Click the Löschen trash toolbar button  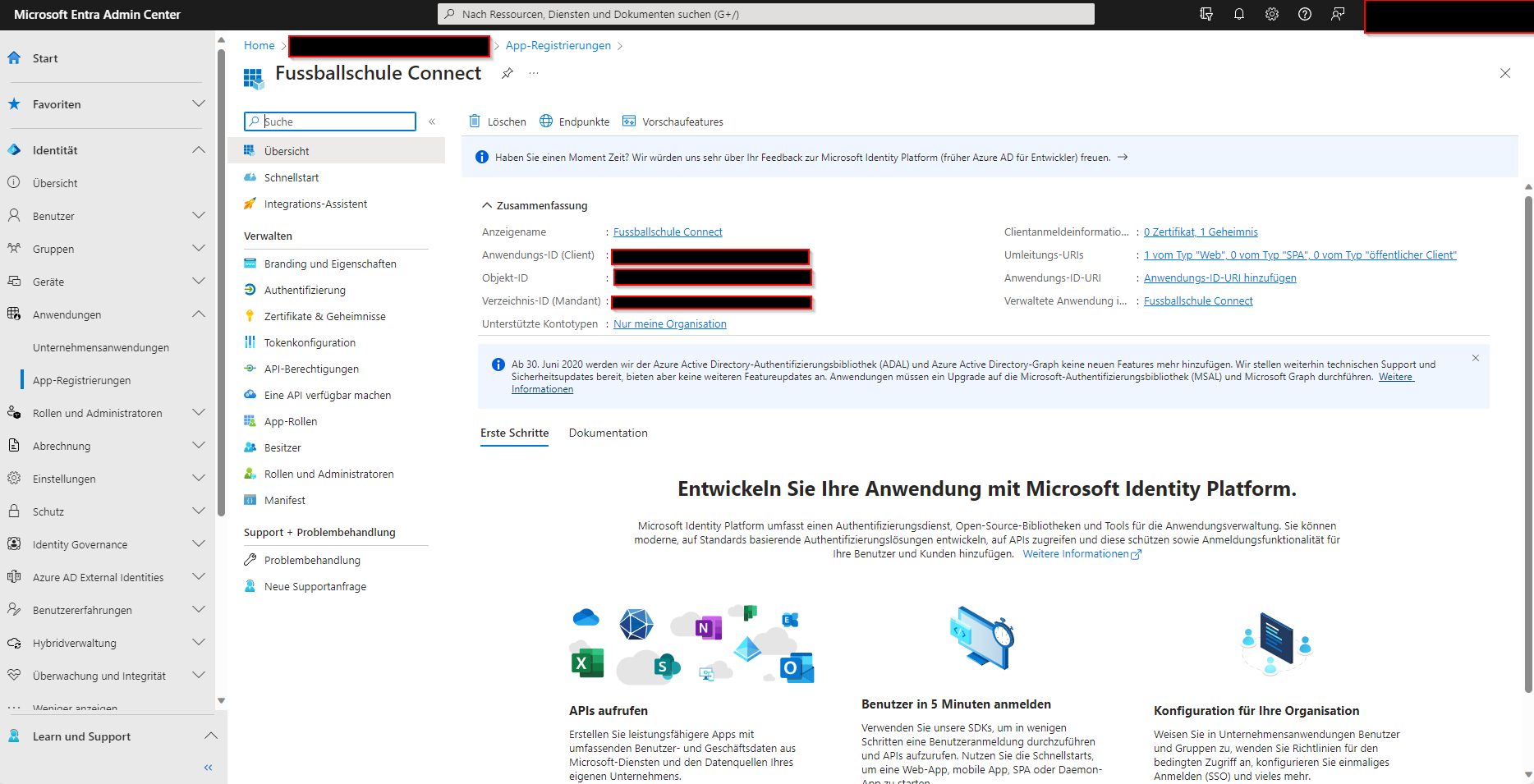(498, 121)
